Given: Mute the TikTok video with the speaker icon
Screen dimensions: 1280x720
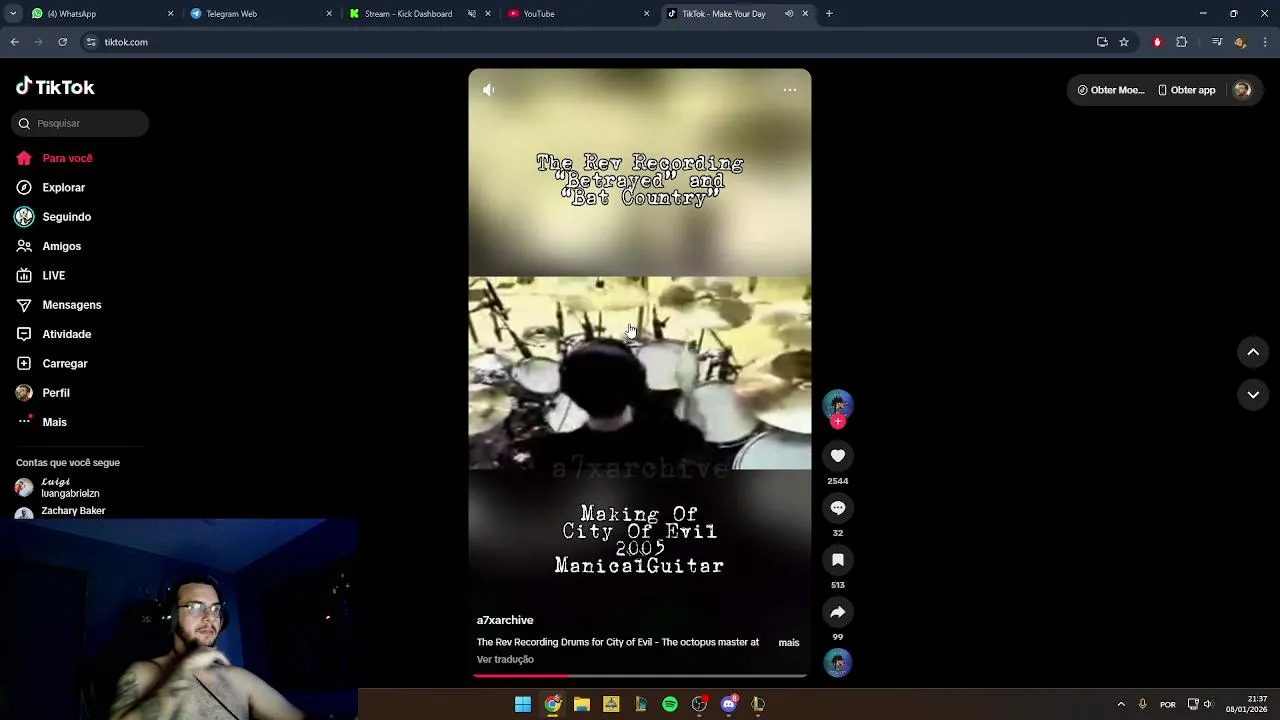Looking at the screenshot, I should pyautogui.click(x=488, y=90).
